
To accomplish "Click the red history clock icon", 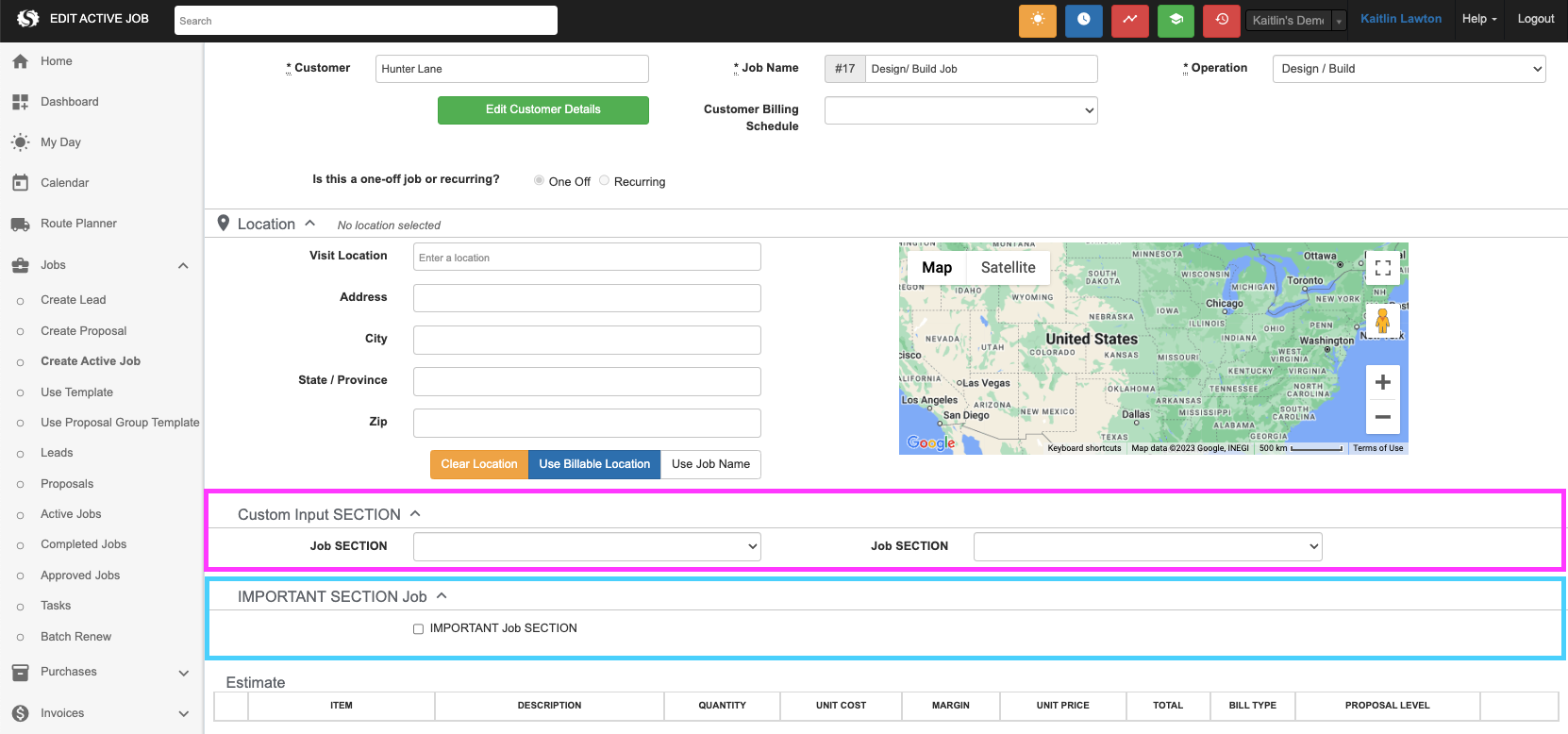I will 1222,20.
